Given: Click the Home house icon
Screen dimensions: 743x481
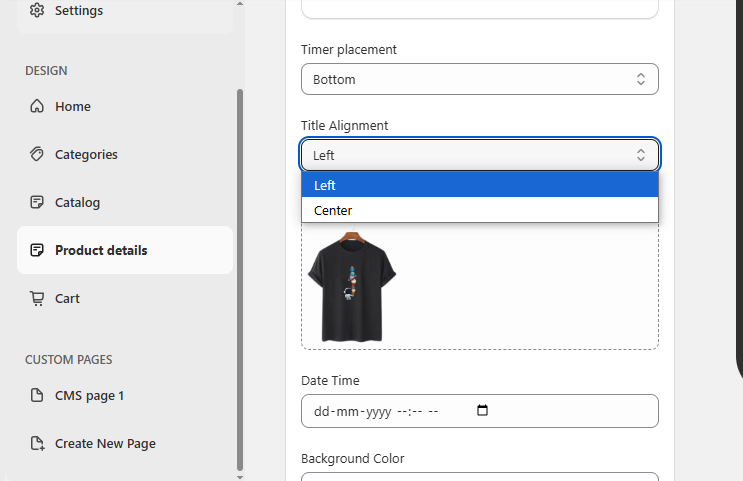Looking at the screenshot, I should [x=37, y=106].
